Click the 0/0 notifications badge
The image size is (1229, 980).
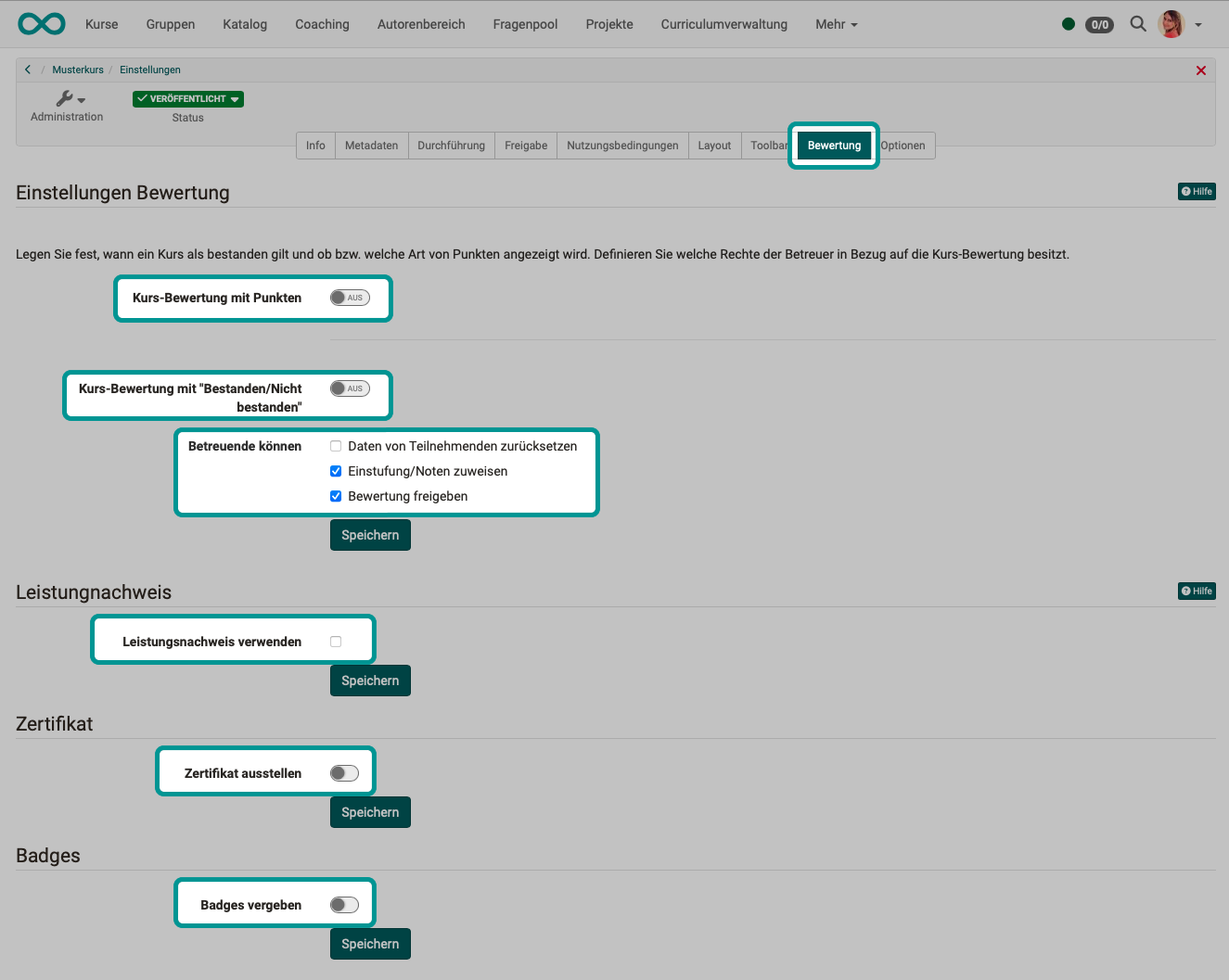pos(1099,25)
